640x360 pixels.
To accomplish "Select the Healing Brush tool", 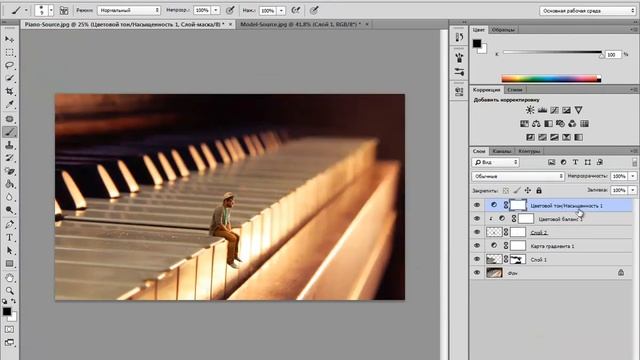I will pyautogui.click(x=9, y=119).
